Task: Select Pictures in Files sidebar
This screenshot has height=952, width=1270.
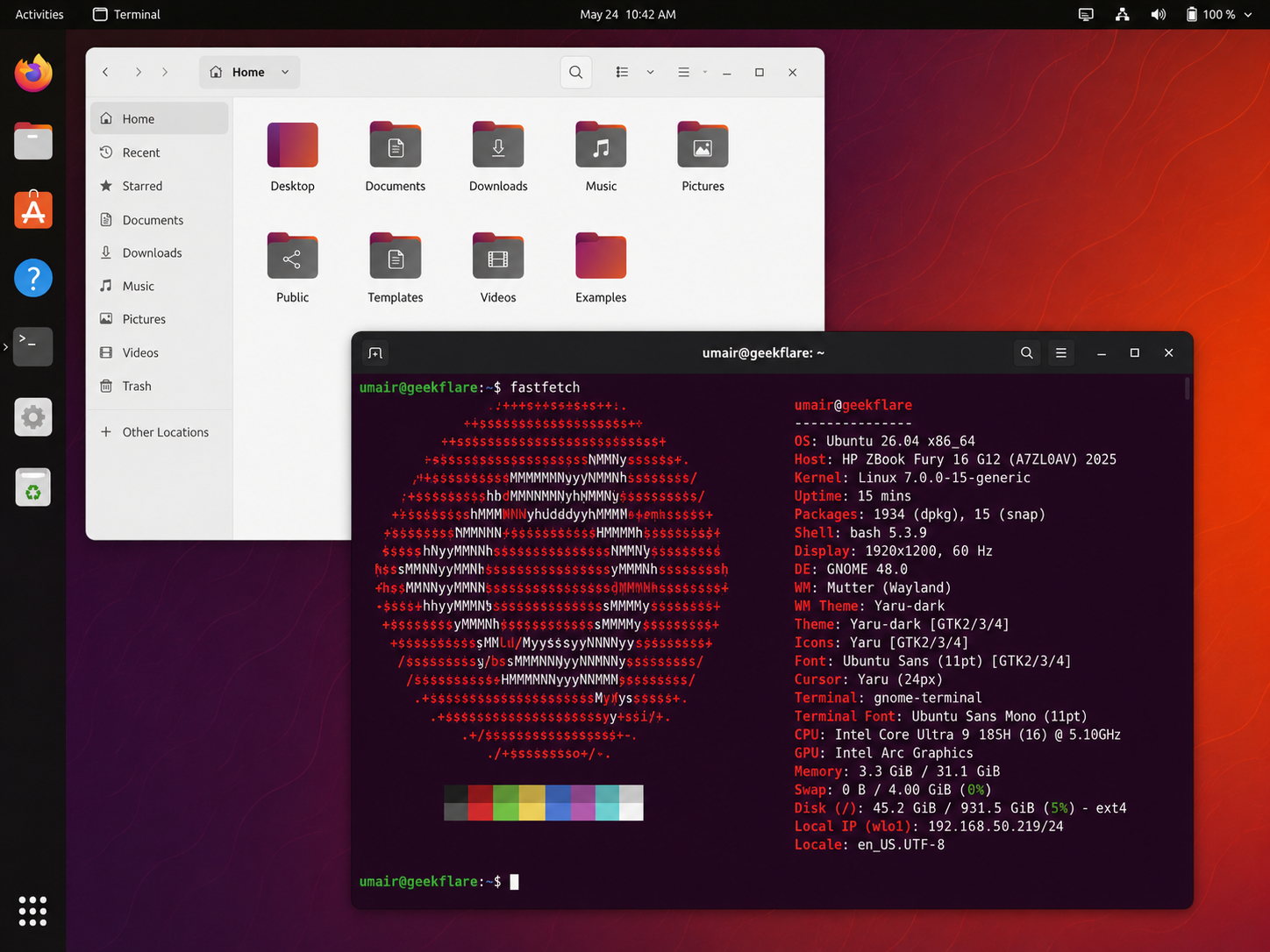Action: [x=160, y=319]
